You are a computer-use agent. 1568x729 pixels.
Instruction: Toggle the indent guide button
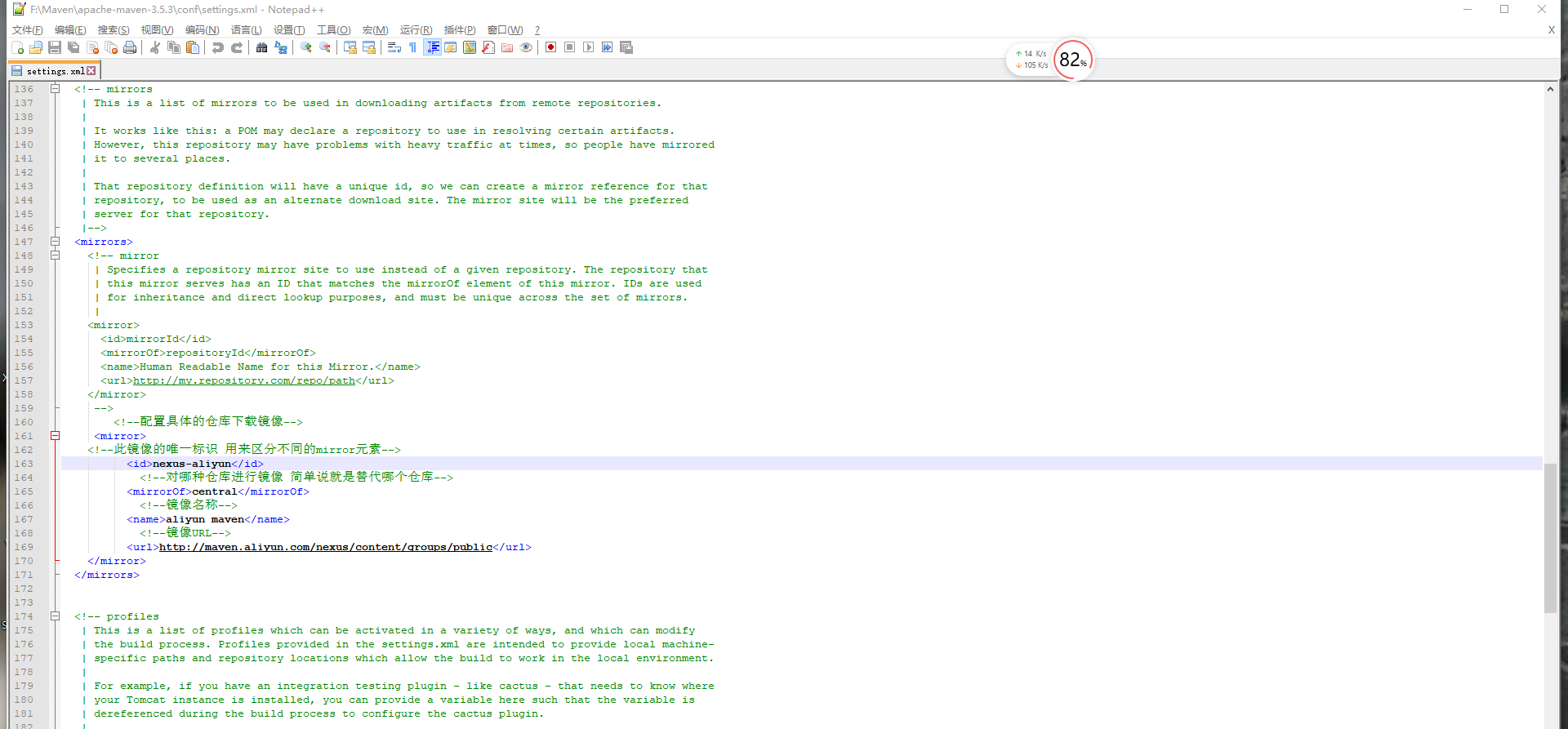pos(433,47)
